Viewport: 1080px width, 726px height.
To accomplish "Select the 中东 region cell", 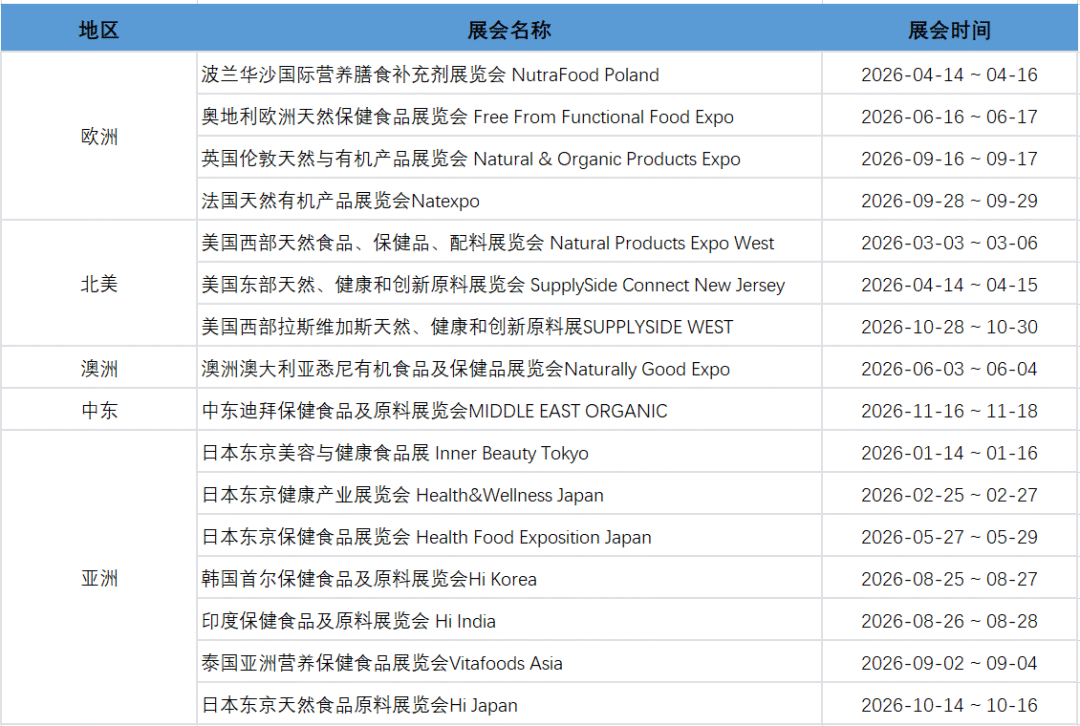I will coord(98,411).
